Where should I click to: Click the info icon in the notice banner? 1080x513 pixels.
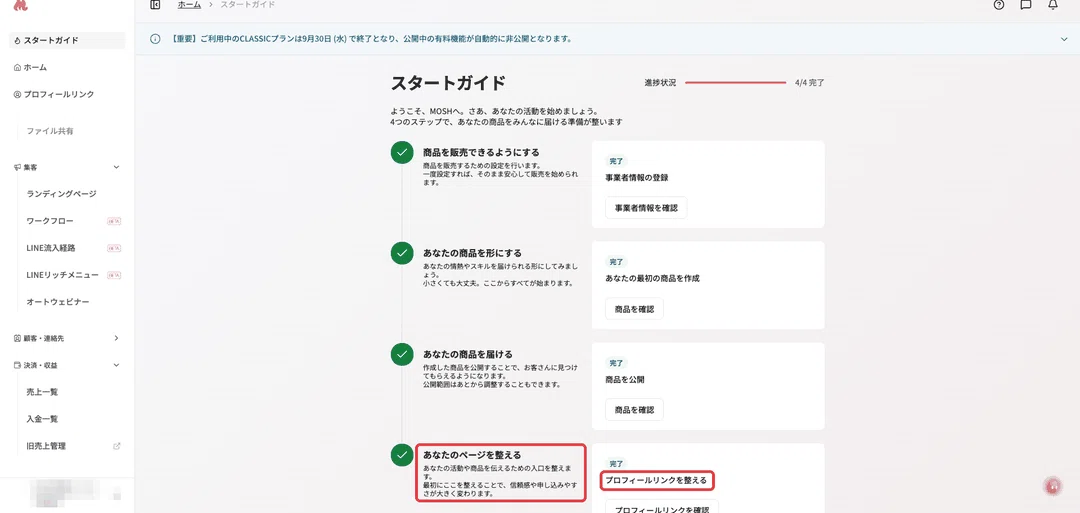pyautogui.click(x=156, y=39)
